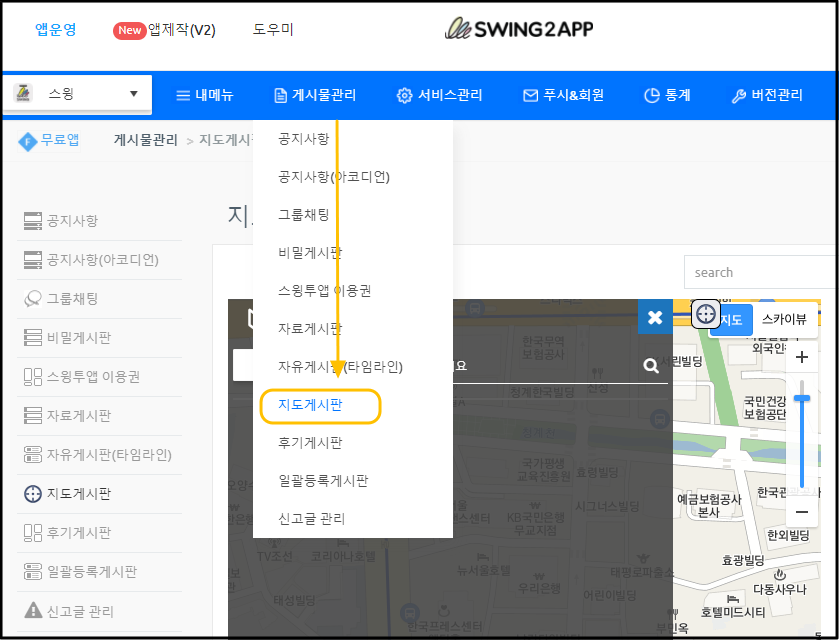Open the 게시물관리 dropdown menu
Screen dimensions: 839x640
pyautogui.click(x=314, y=96)
